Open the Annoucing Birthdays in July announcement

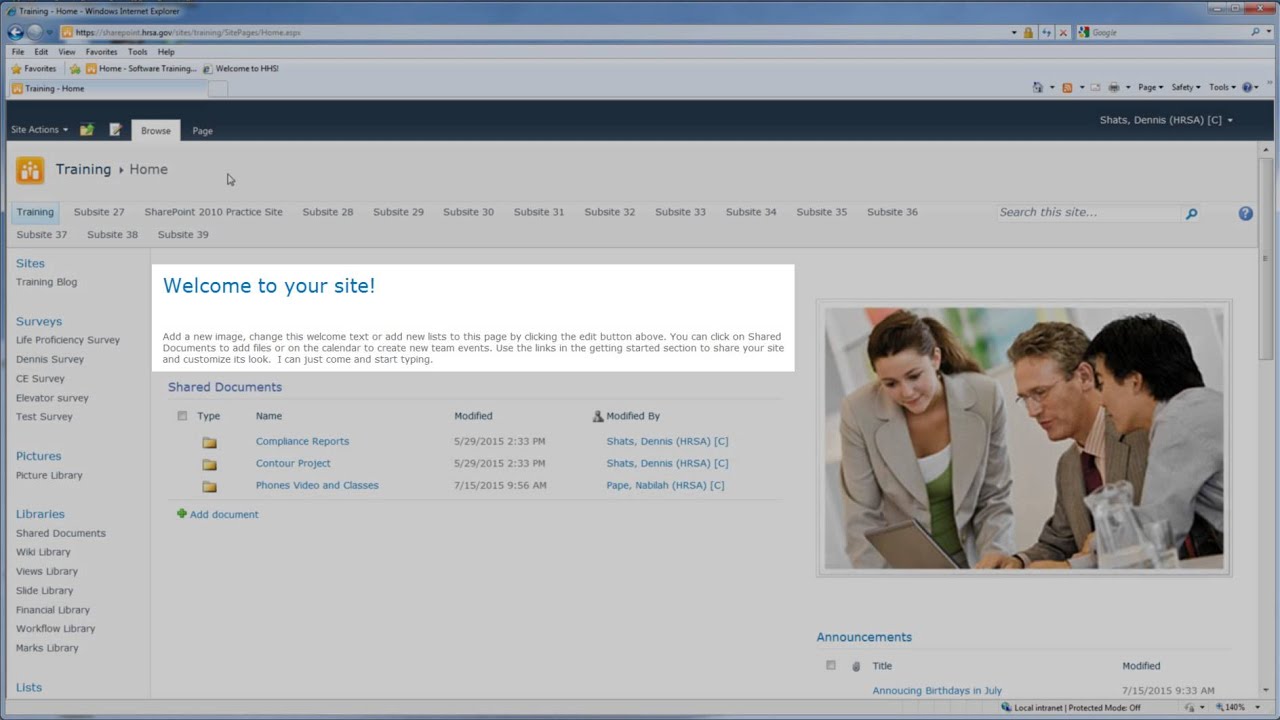point(937,690)
